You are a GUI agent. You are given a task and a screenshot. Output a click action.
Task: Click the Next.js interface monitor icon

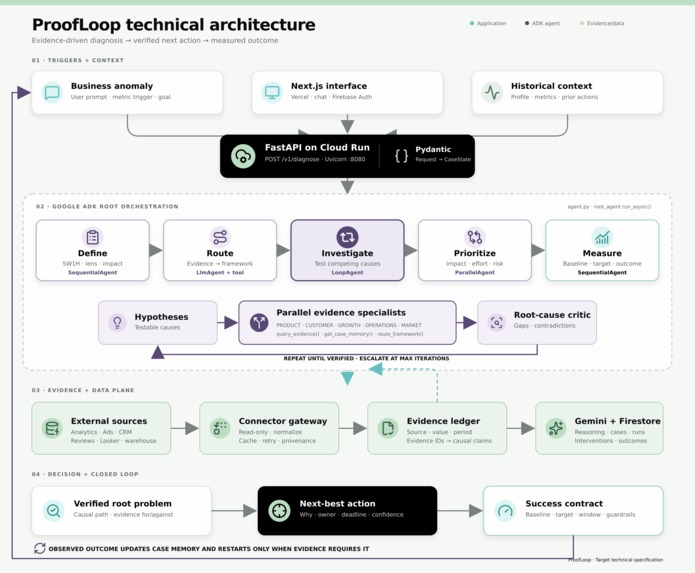[272, 93]
